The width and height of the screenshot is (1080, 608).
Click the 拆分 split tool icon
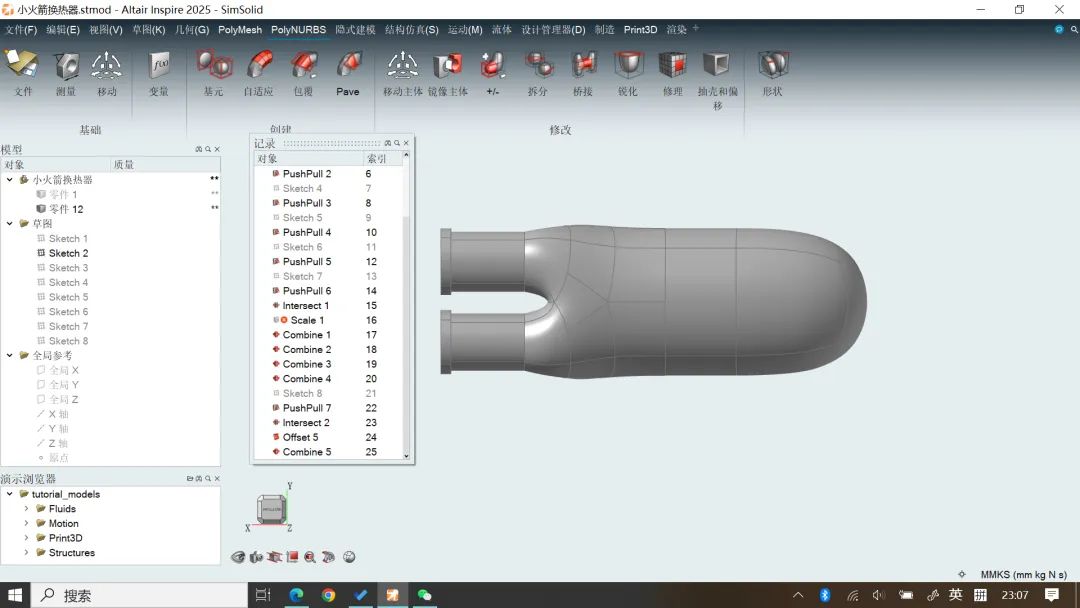[x=538, y=70]
